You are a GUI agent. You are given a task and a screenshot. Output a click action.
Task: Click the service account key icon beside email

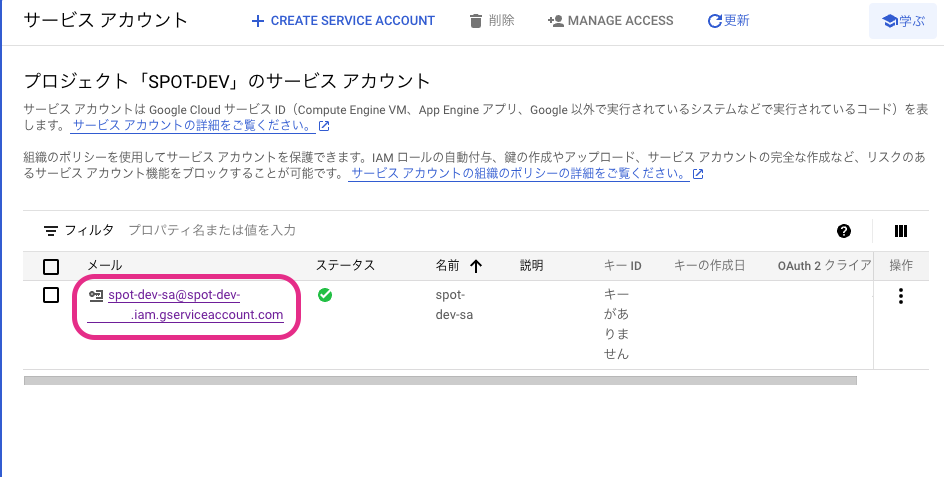point(96,295)
